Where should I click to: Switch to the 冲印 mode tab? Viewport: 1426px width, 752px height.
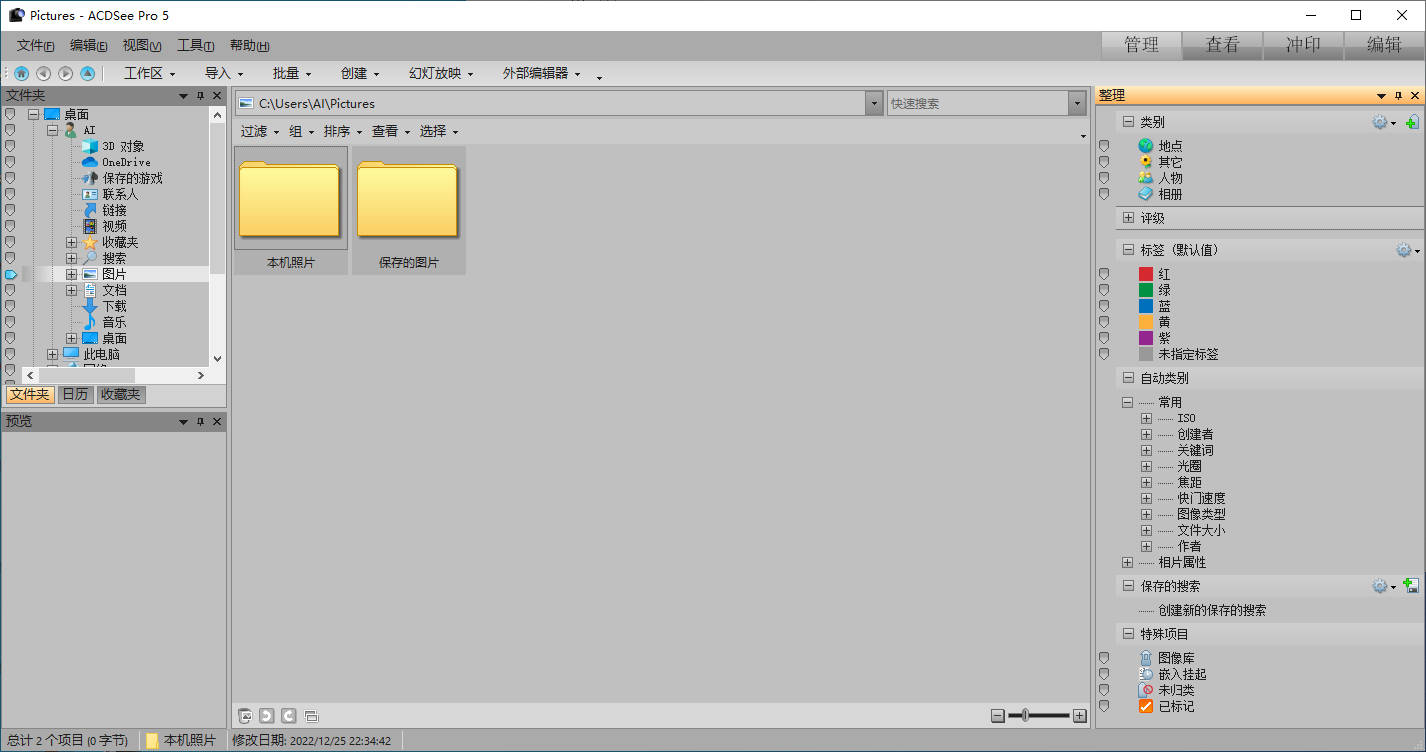(x=1303, y=45)
